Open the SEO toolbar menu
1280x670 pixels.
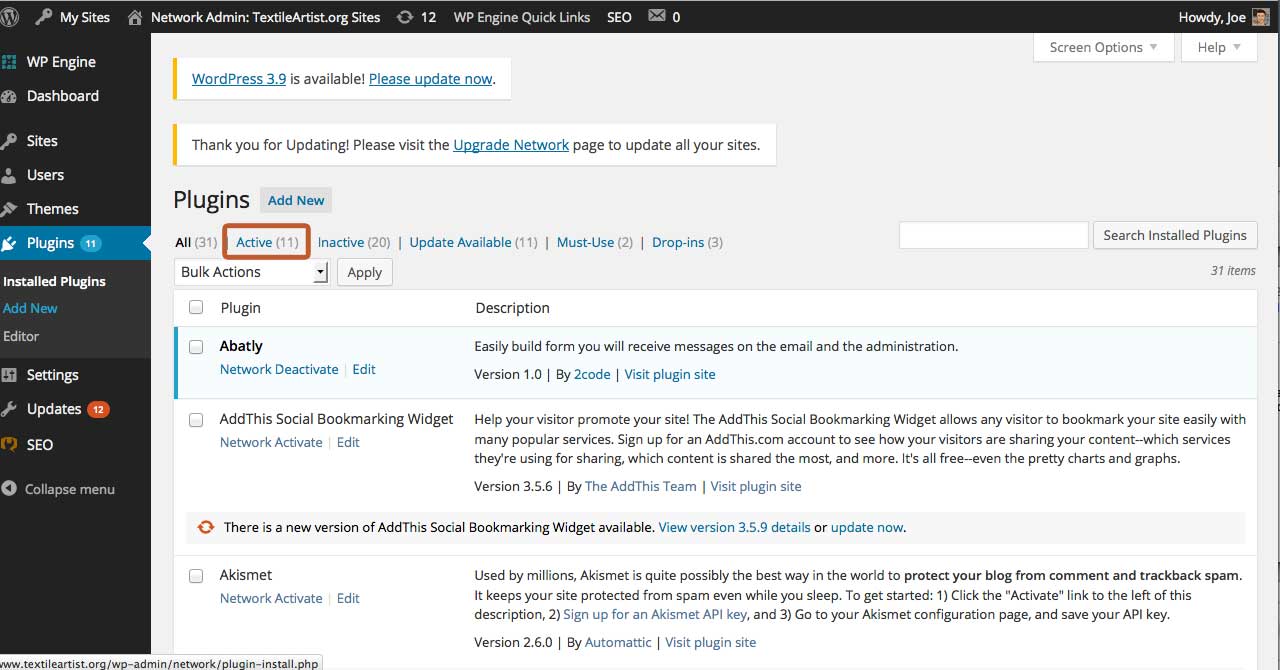(x=619, y=17)
